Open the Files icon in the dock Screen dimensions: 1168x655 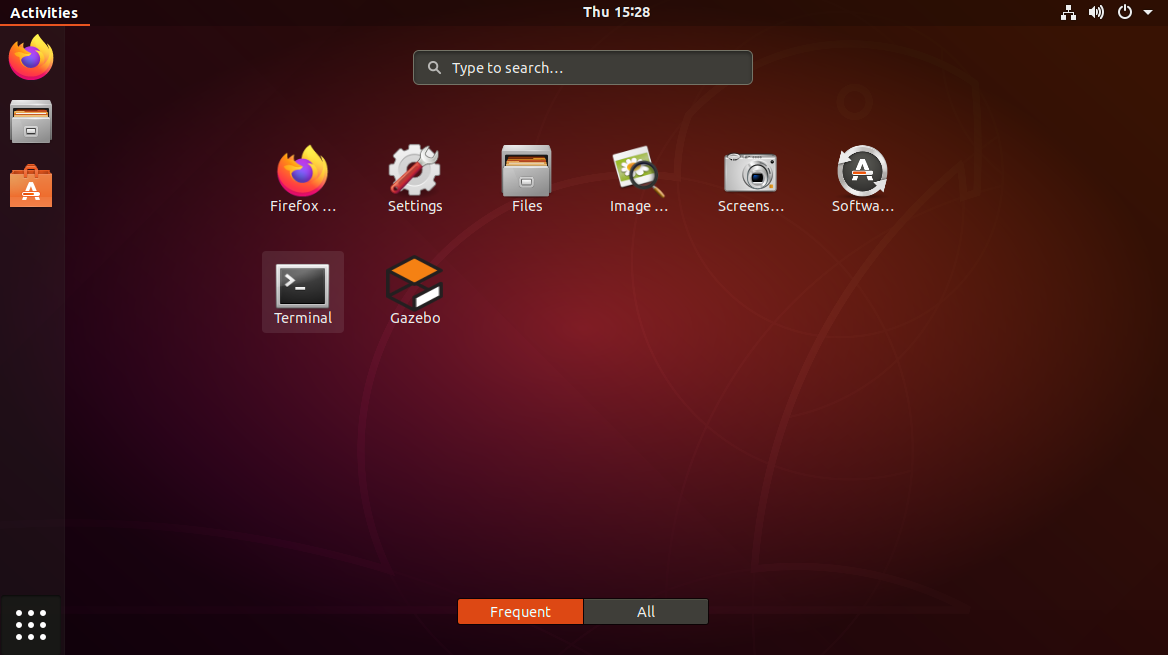pyautogui.click(x=31, y=121)
